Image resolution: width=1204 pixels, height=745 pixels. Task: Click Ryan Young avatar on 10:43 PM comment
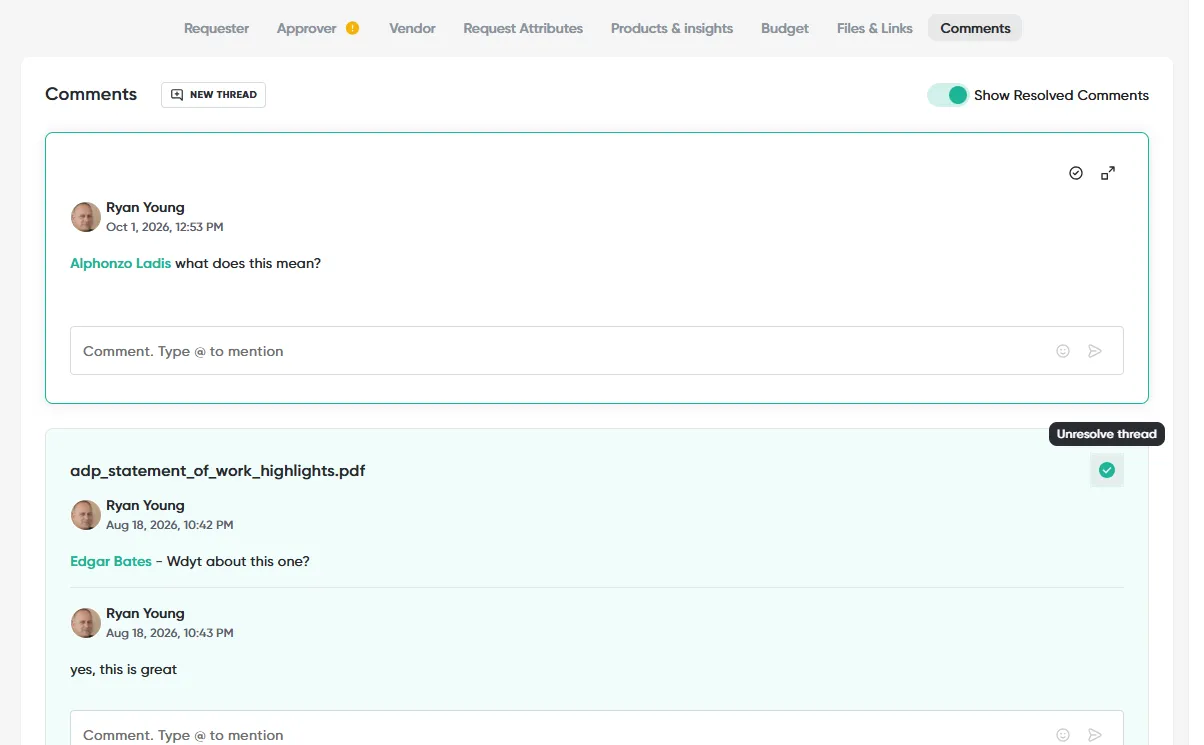[x=86, y=623]
